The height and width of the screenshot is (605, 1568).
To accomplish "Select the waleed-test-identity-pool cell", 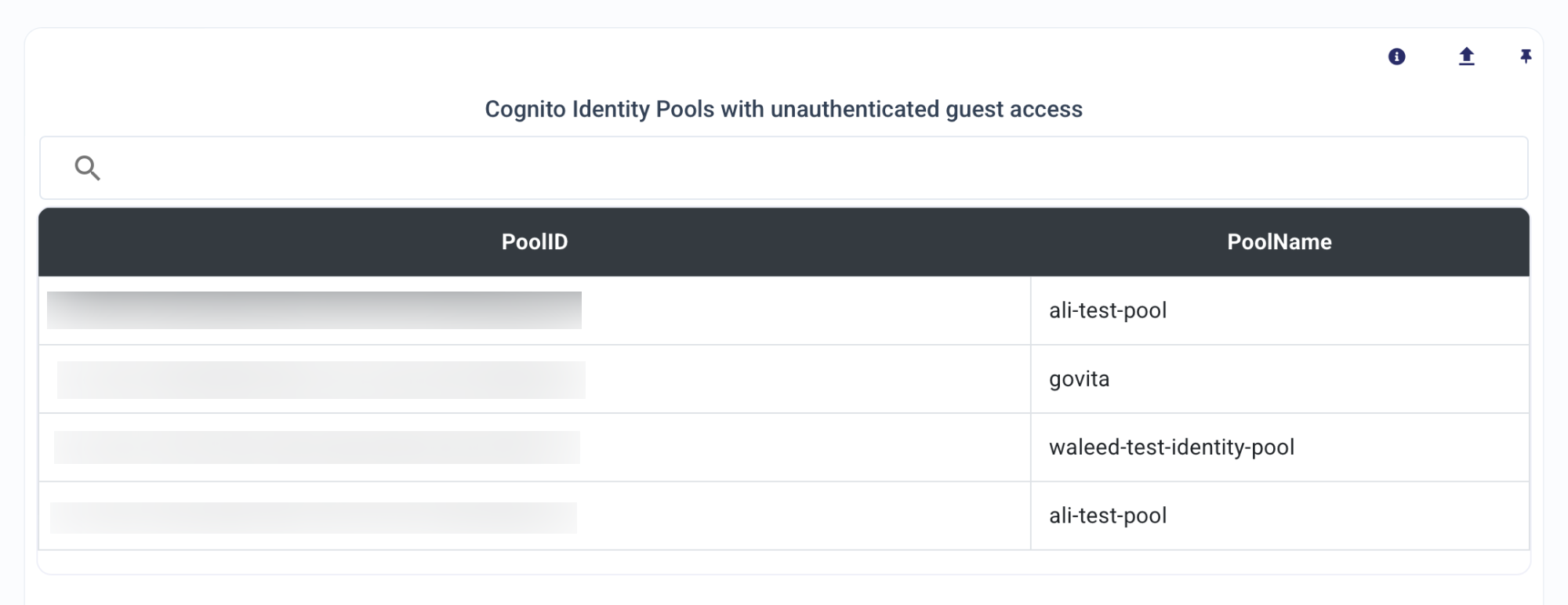I will coord(1279,447).
